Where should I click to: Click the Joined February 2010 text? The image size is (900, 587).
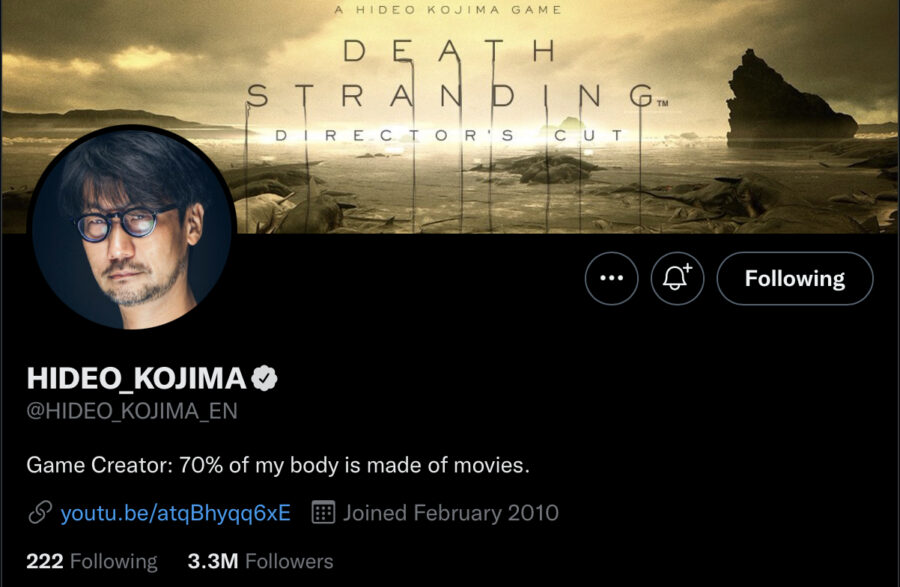[x=451, y=513]
